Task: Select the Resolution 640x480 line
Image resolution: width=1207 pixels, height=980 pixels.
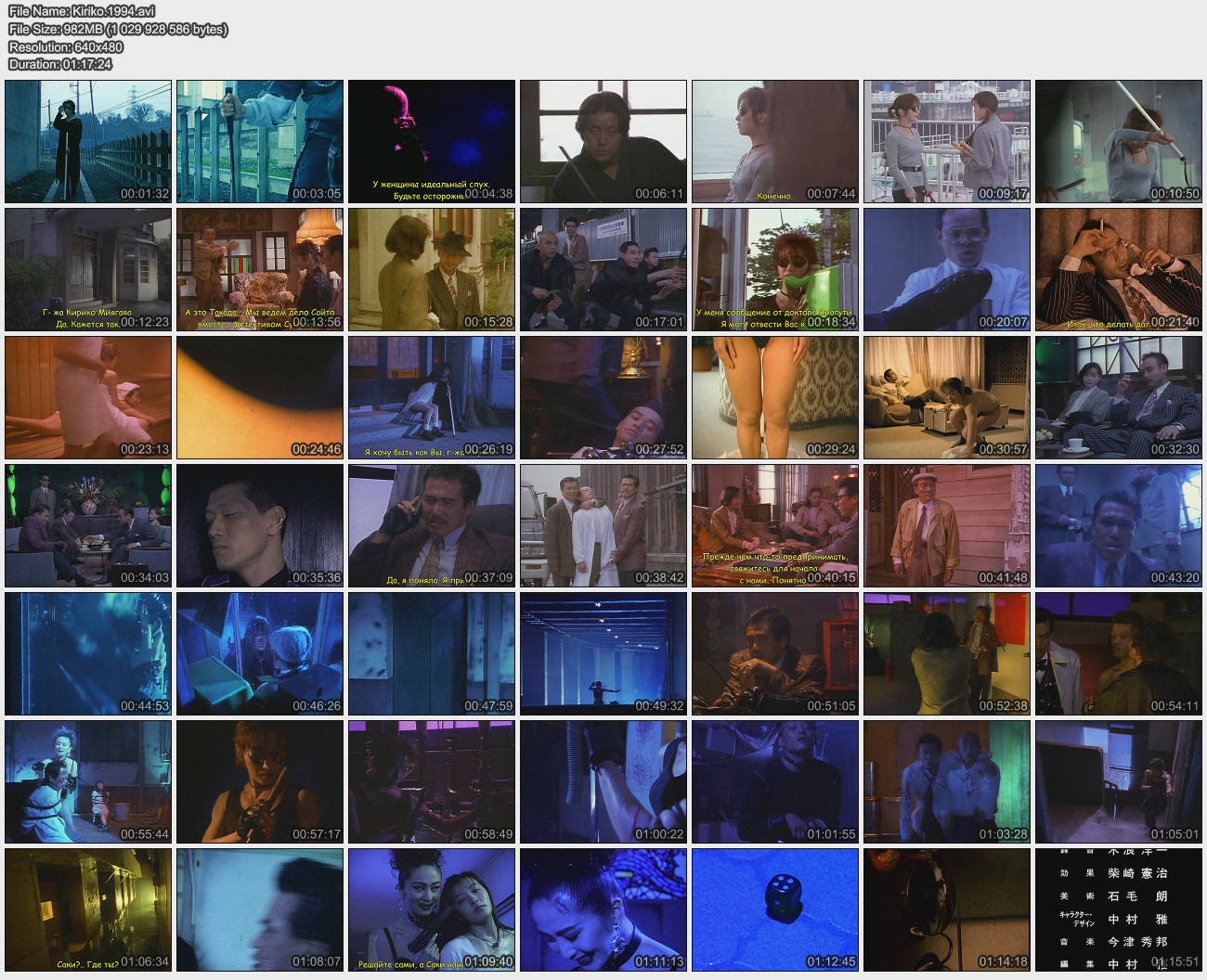Action: coord(66,46)
